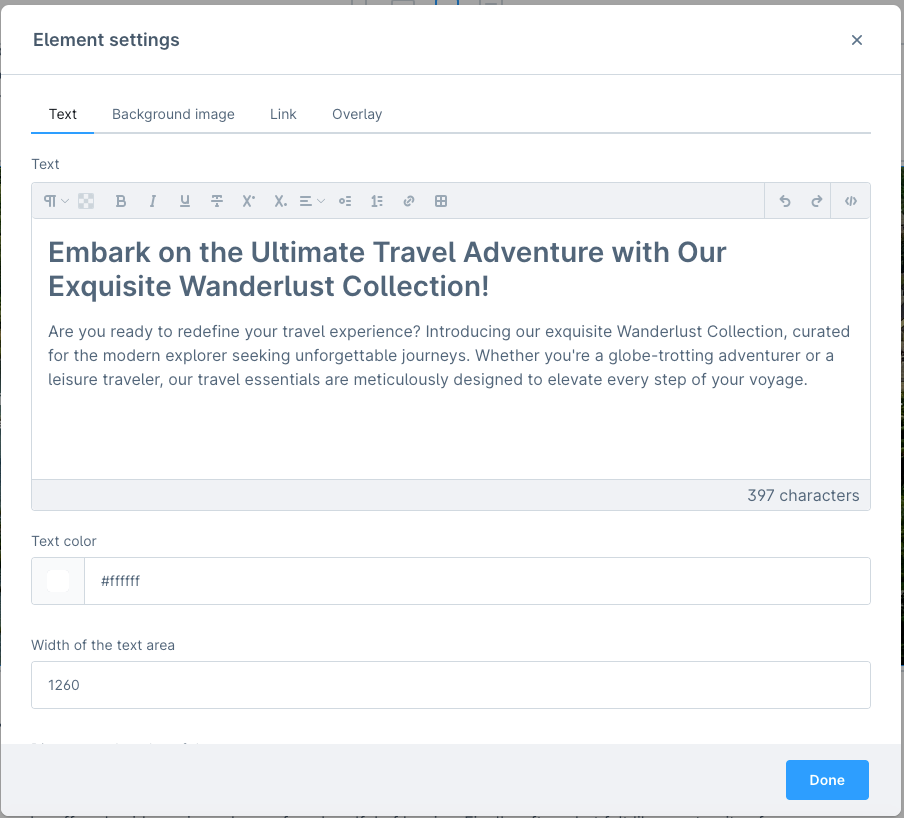Image resolution: width=904 pixels, height=818 pixels.
Task: Open the Overlay tab
Action: [357, 114]
